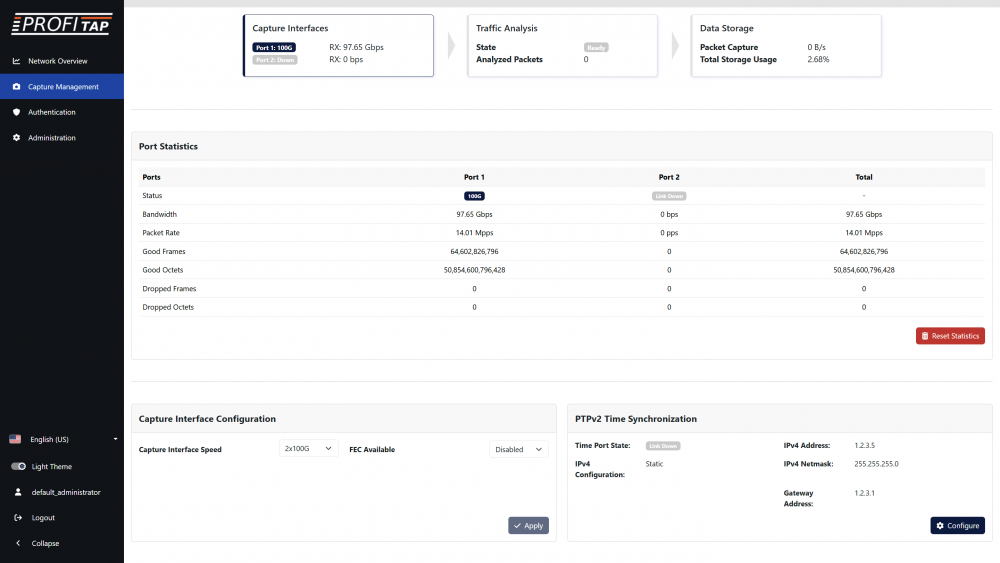This screenshot has height=563, width=1000.
Task: Click the default_administrator user icon
Action: pos(17,492)
